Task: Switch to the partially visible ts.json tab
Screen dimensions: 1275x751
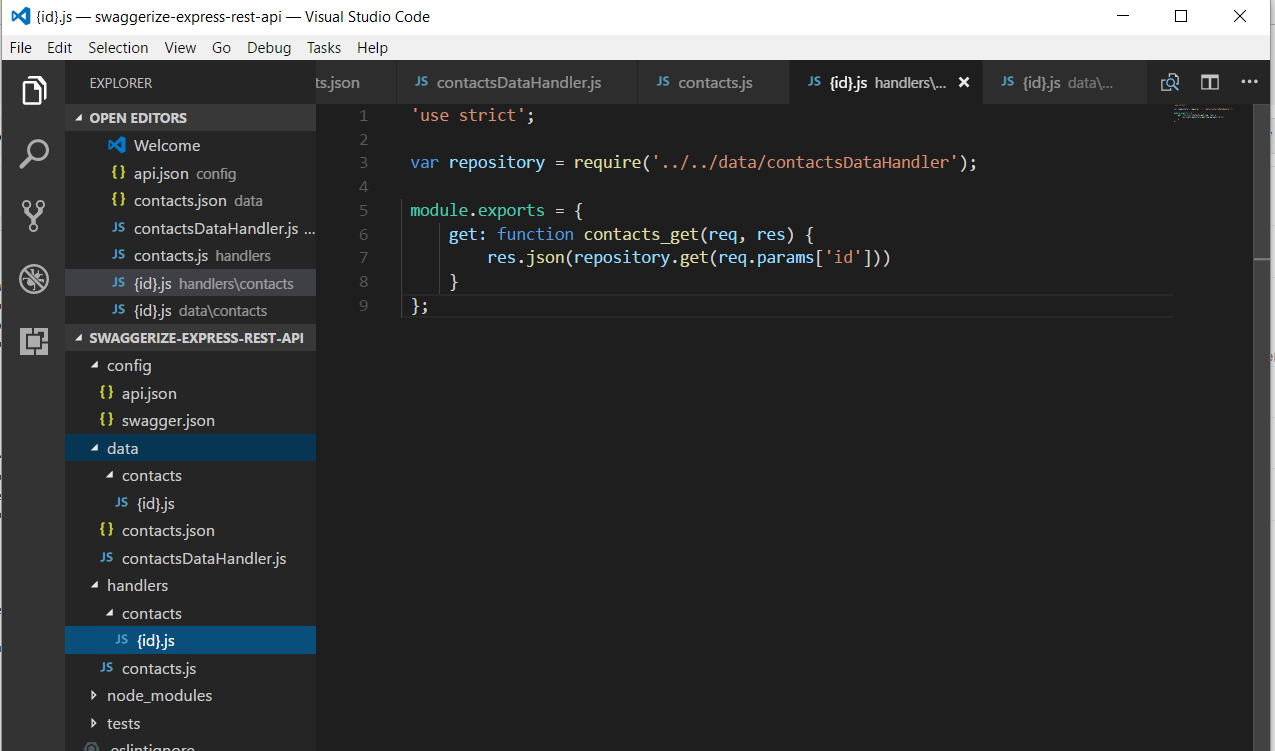Action: 356,83
